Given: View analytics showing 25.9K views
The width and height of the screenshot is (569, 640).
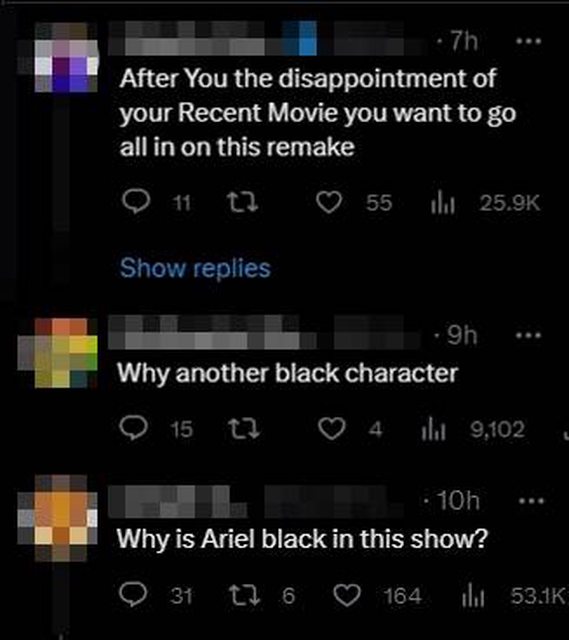Looking at the screenshot, I should pyautogui.click(x=443, y=202).
